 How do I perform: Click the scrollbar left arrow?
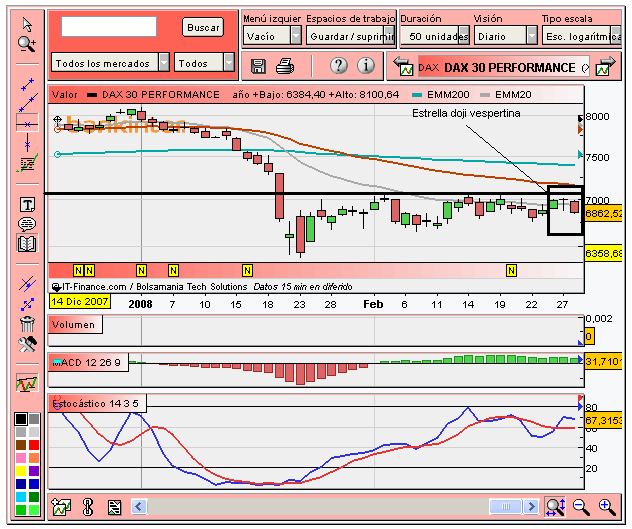[x=139, y=506]
